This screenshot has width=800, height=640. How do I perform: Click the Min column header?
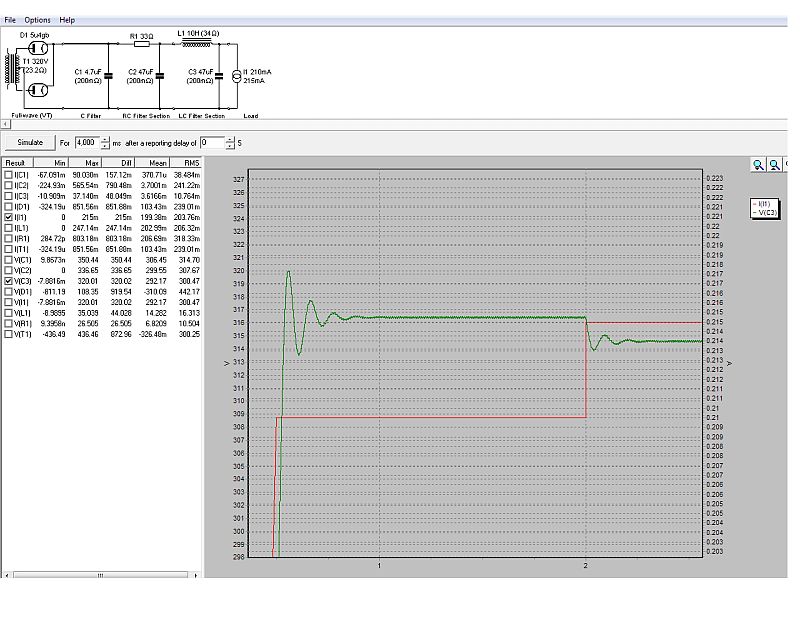tap(51, 163)
